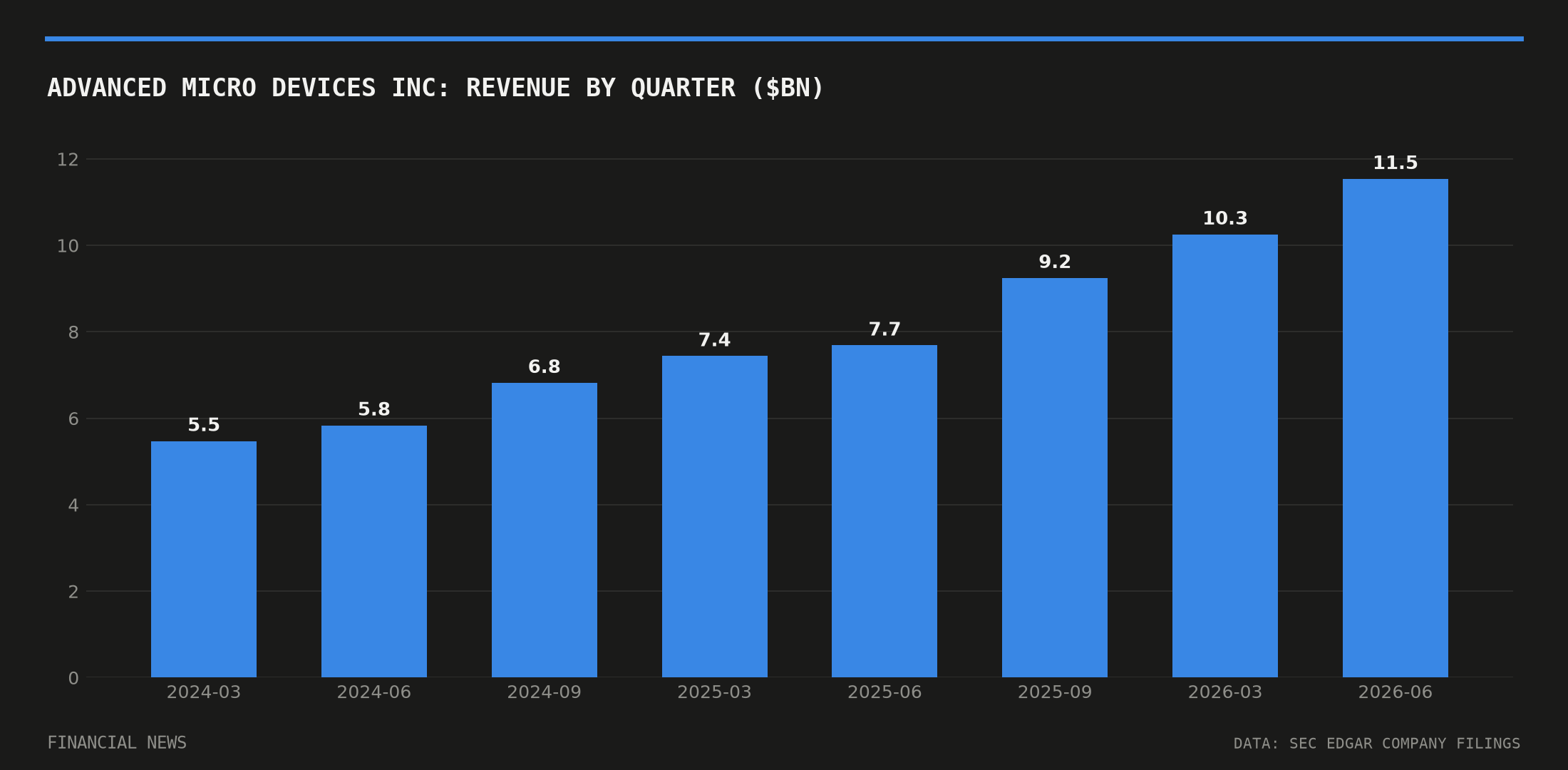Click the y-axis tick label 6
This screenshot has width=1568, height=770.
[73, 419]
